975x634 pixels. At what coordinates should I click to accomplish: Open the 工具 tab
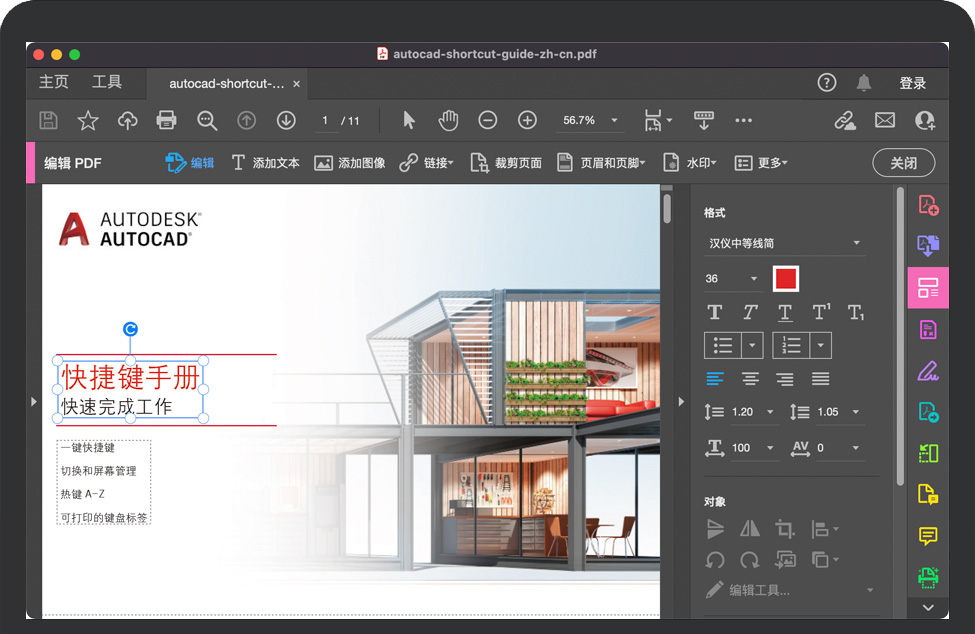(x=107, y=83)
